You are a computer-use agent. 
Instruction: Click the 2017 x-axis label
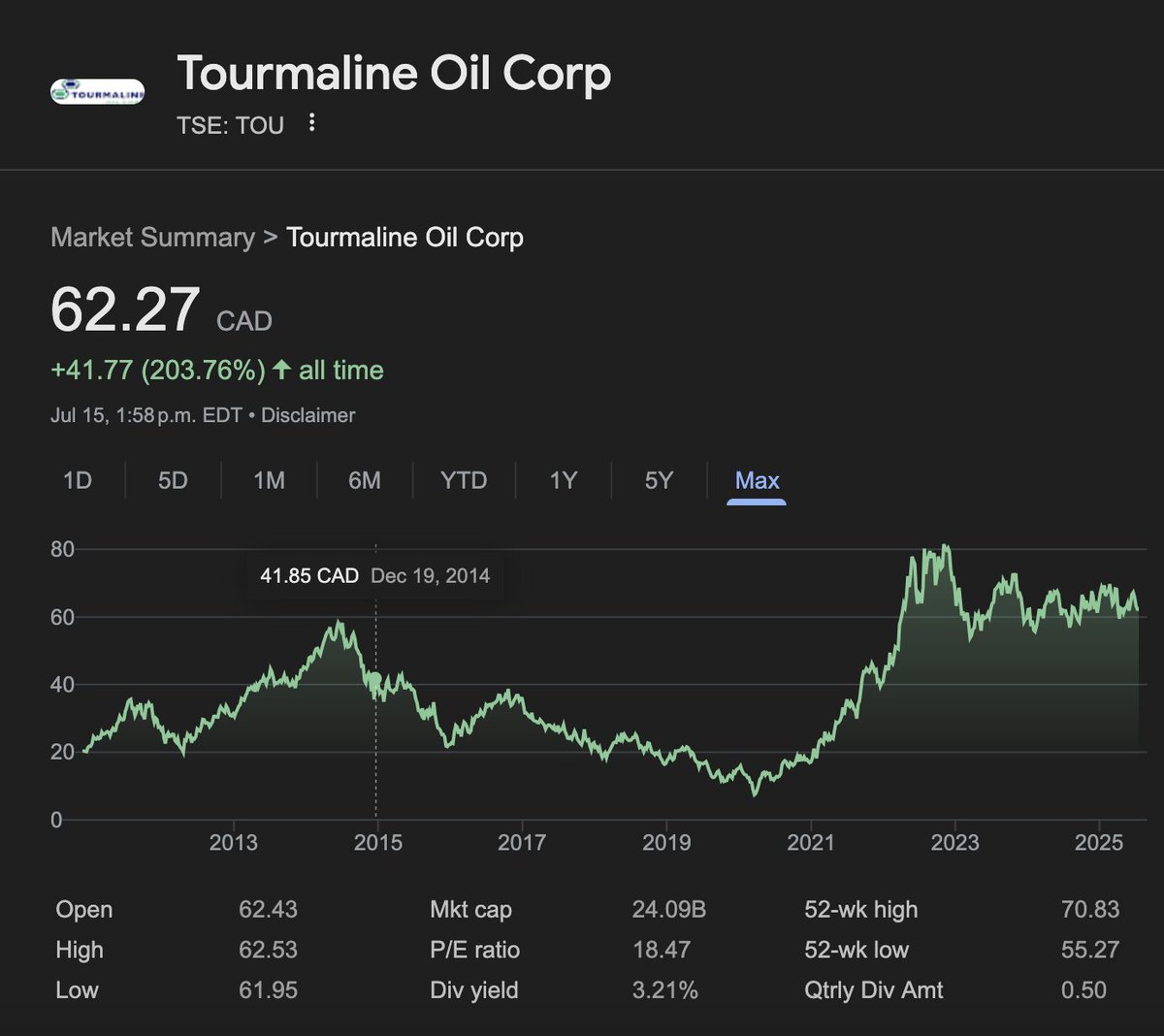point(522,842)
